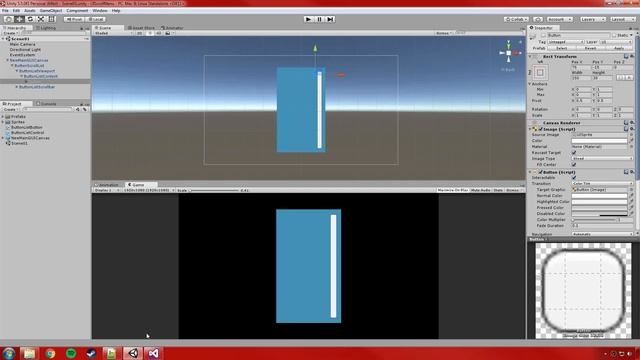Select the Rect Transform tool in toolbar
Image resolution: width=640 pixels, height=360 pixels.
pyautogui.click(x=52, y=19)
